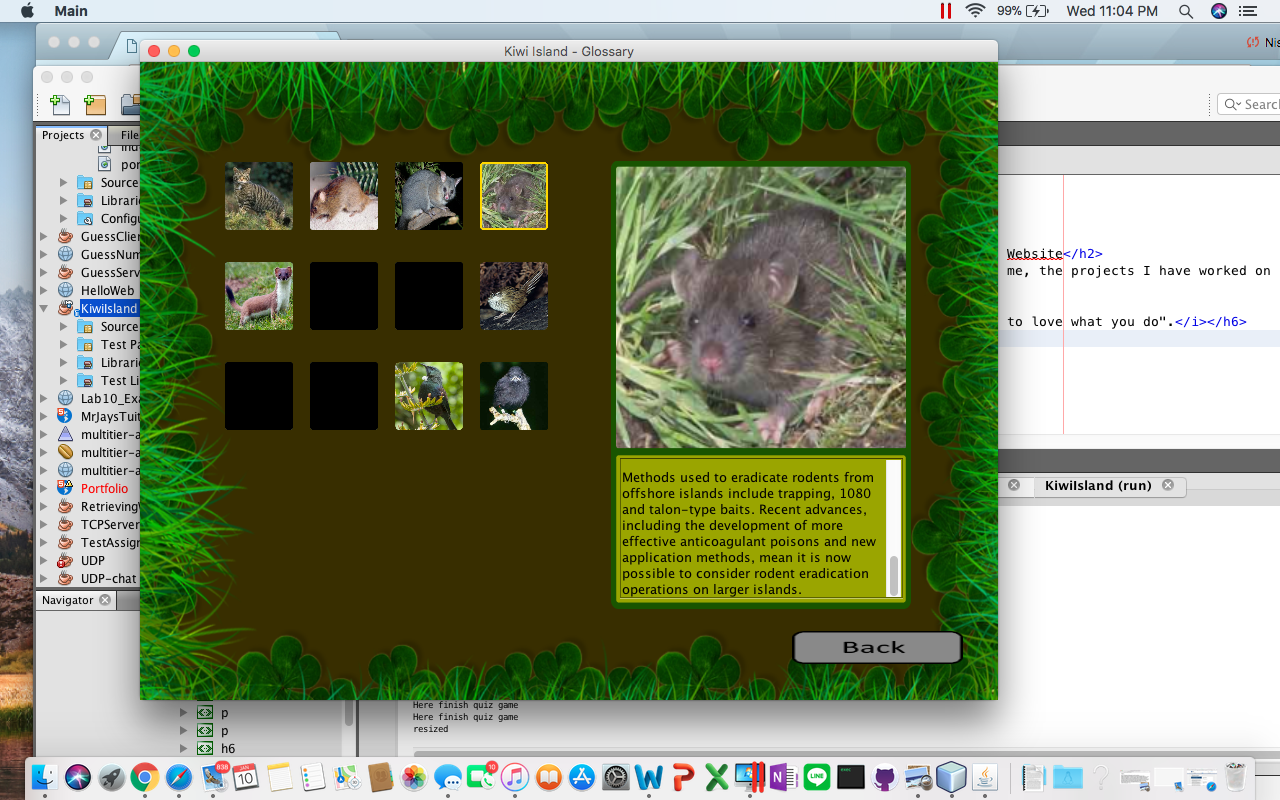Select the h6 element in Navigator

tap(228, 748)
